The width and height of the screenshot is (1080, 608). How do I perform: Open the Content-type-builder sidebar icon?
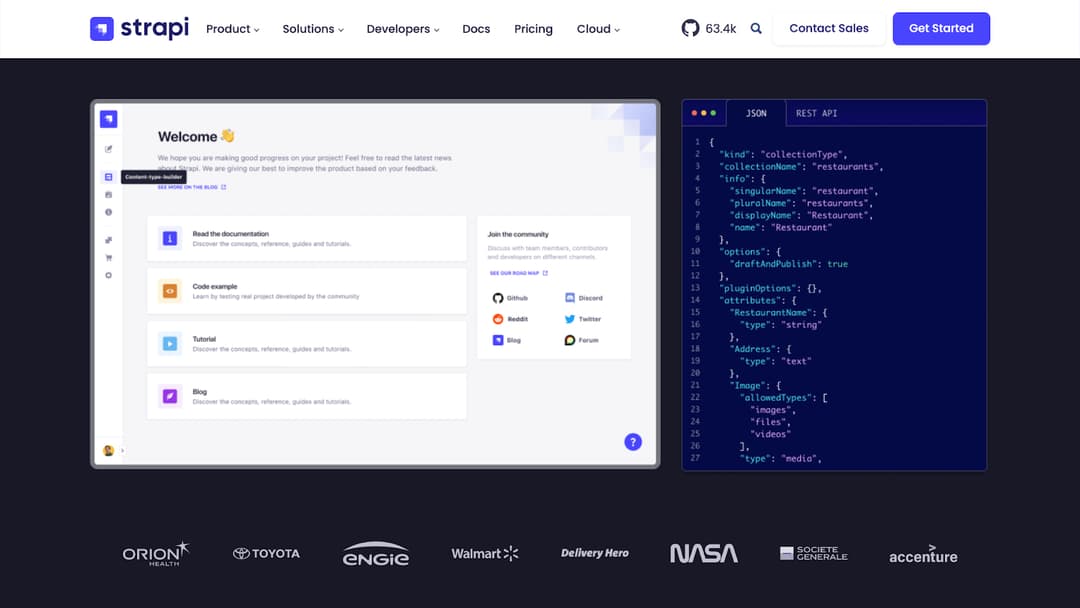[x=108, y=177]
